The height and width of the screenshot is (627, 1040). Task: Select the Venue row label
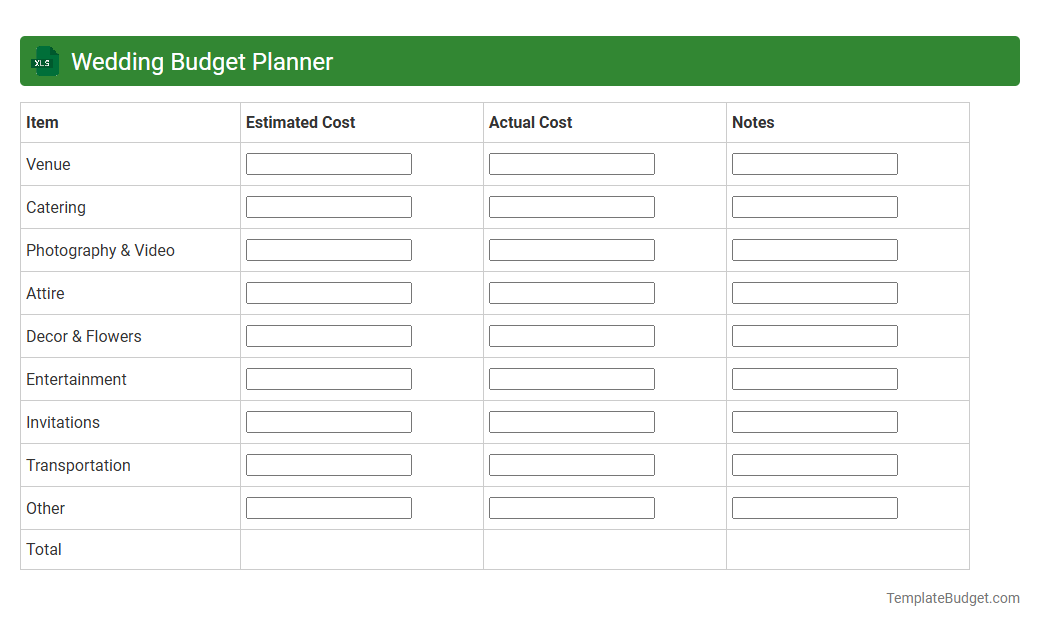[47, 164]
